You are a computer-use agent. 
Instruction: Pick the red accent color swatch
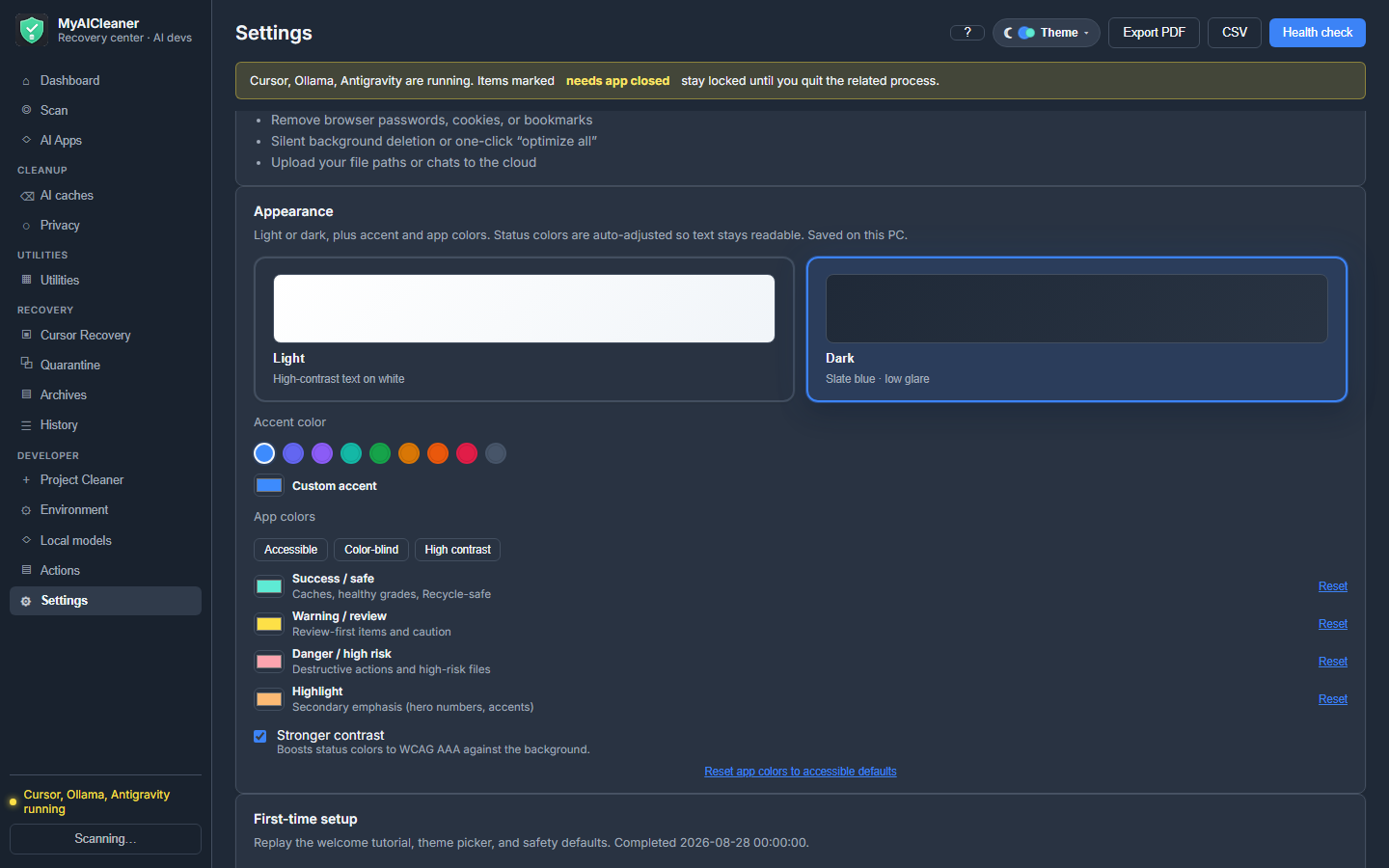(x=467, y=453)
